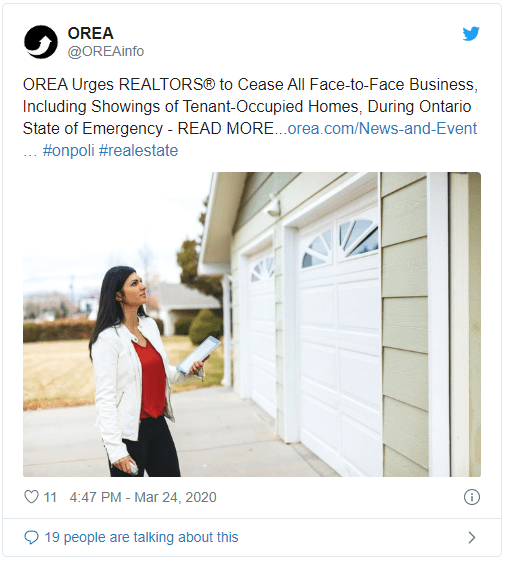Image resolution: width=511 pixels, height=567 pixels.
Task: Open OREA display name profile
Action: (90, 33)
